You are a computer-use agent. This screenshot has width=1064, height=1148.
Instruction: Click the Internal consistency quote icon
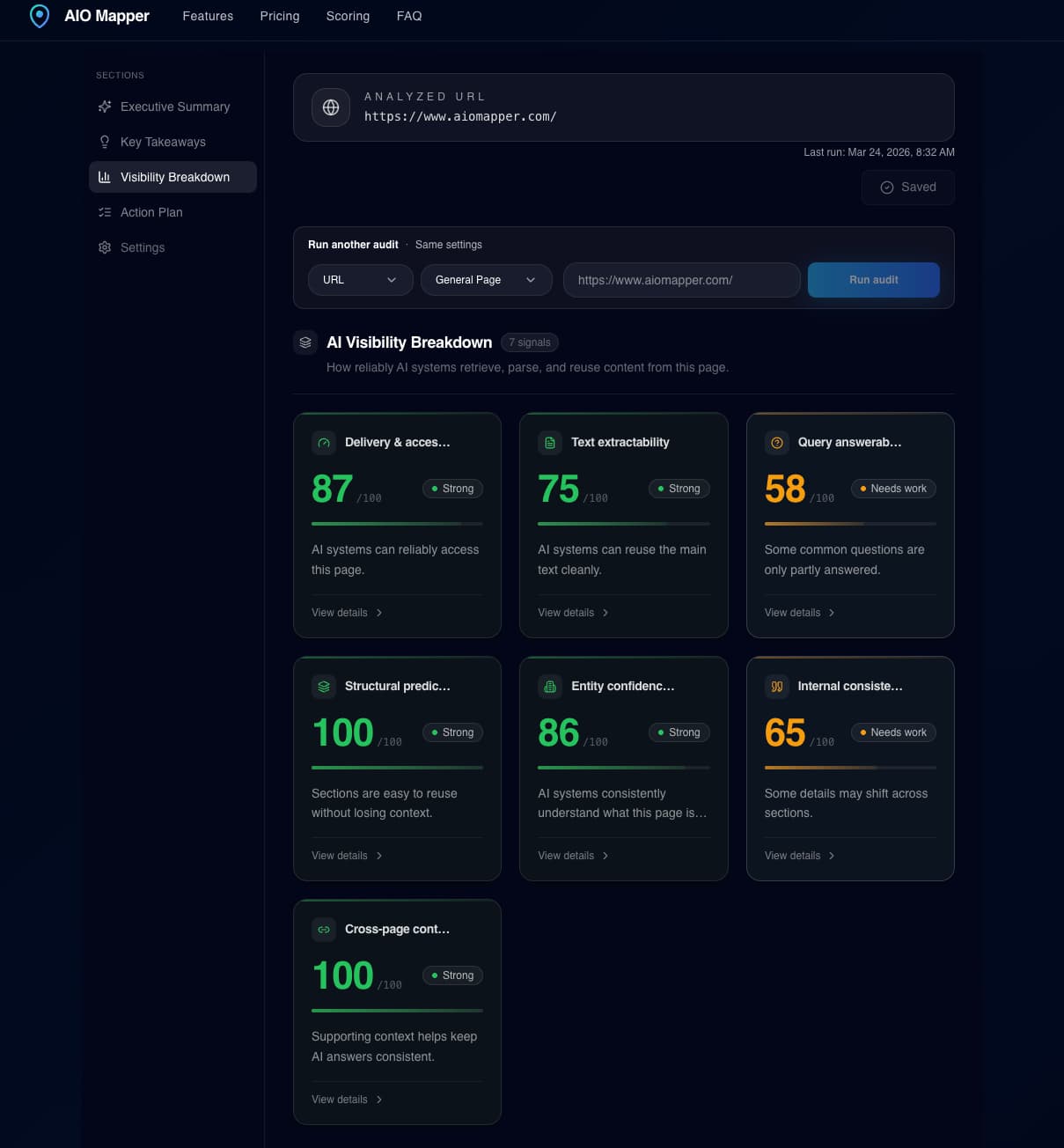click(776, 686)
